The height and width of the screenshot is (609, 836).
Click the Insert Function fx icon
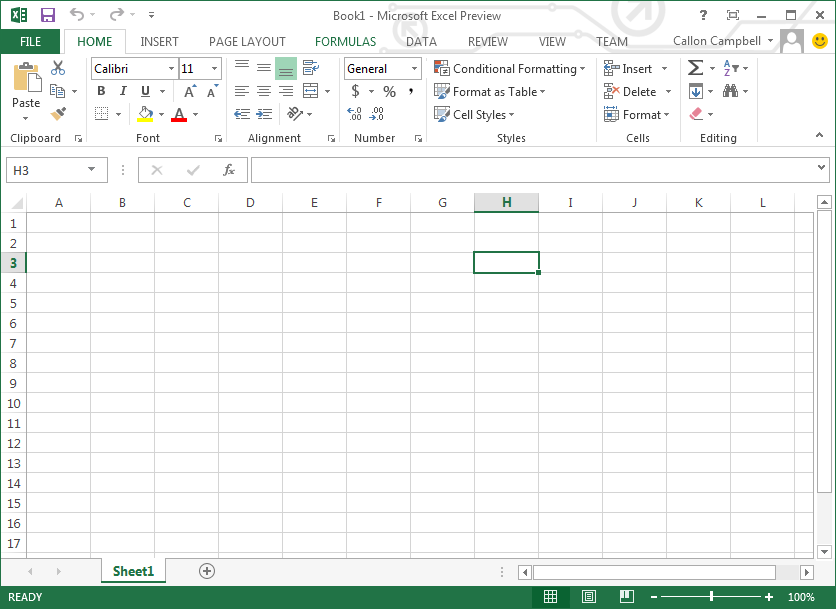point(228,170)
